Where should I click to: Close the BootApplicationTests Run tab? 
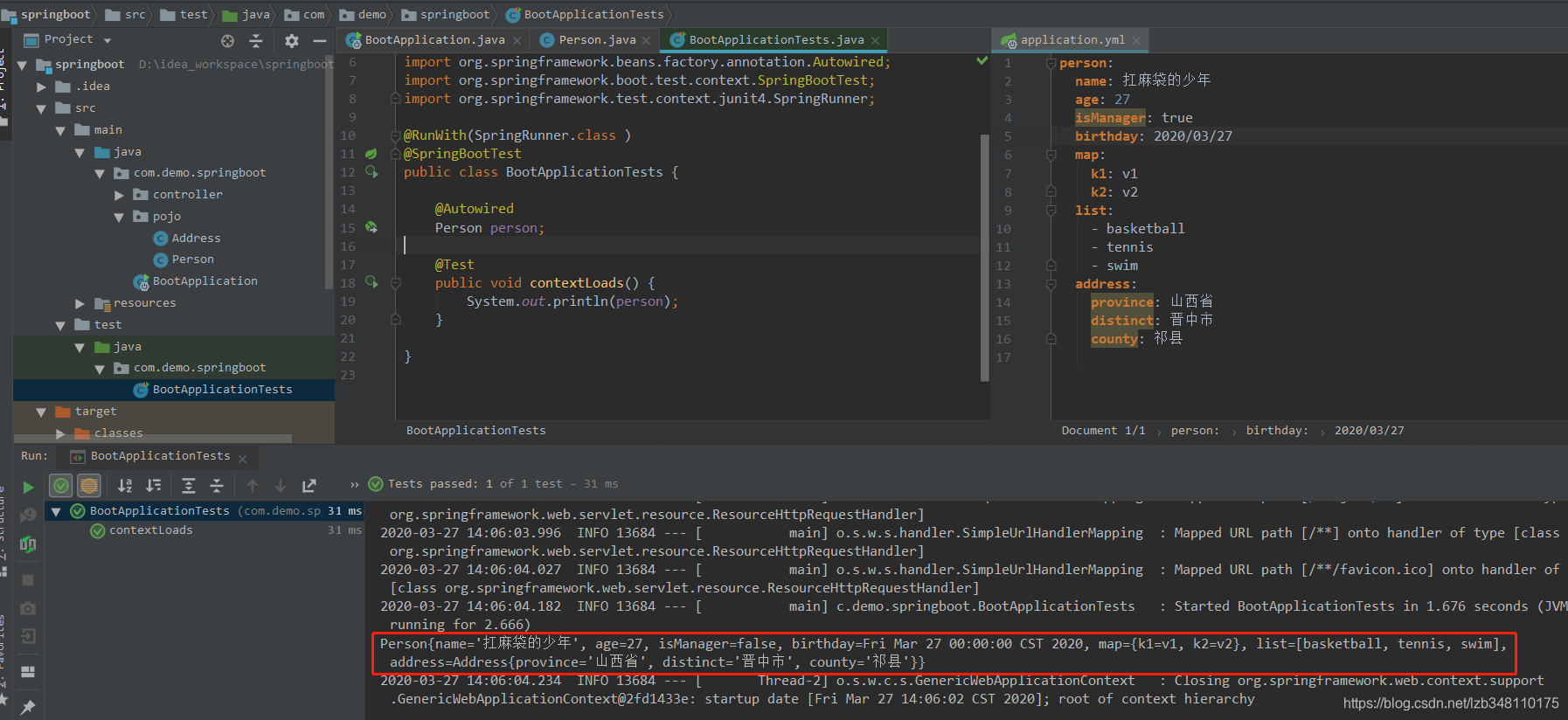tap(242, 459)
